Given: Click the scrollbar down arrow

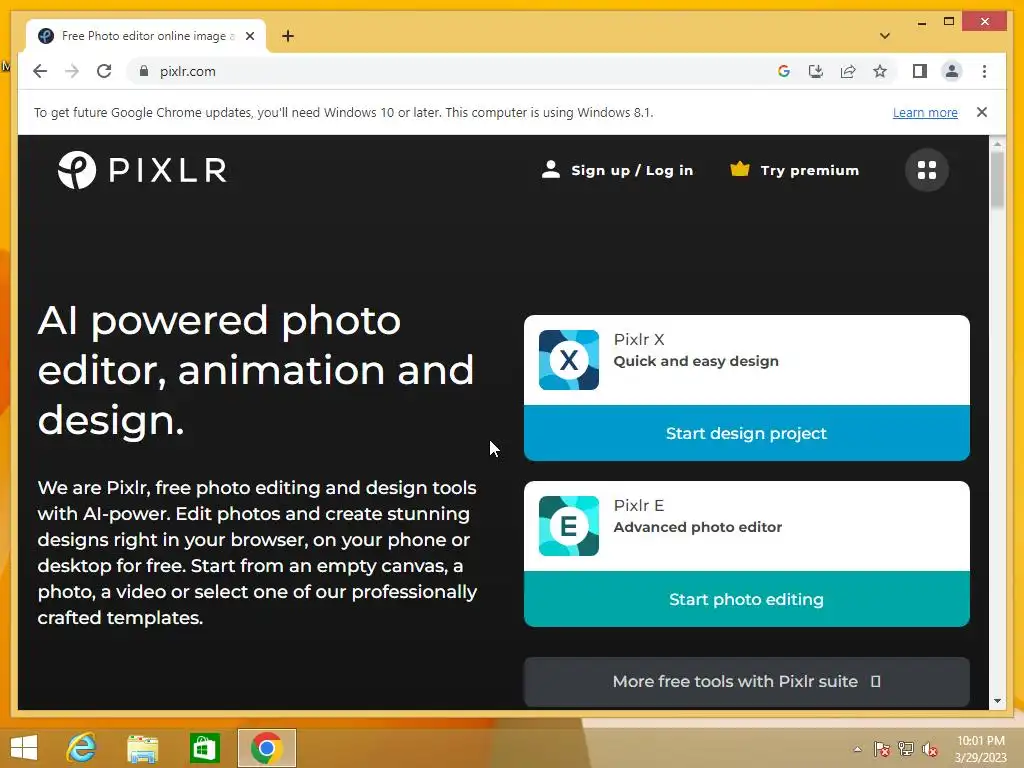Looking at the screenshot, I should point(997,701).
